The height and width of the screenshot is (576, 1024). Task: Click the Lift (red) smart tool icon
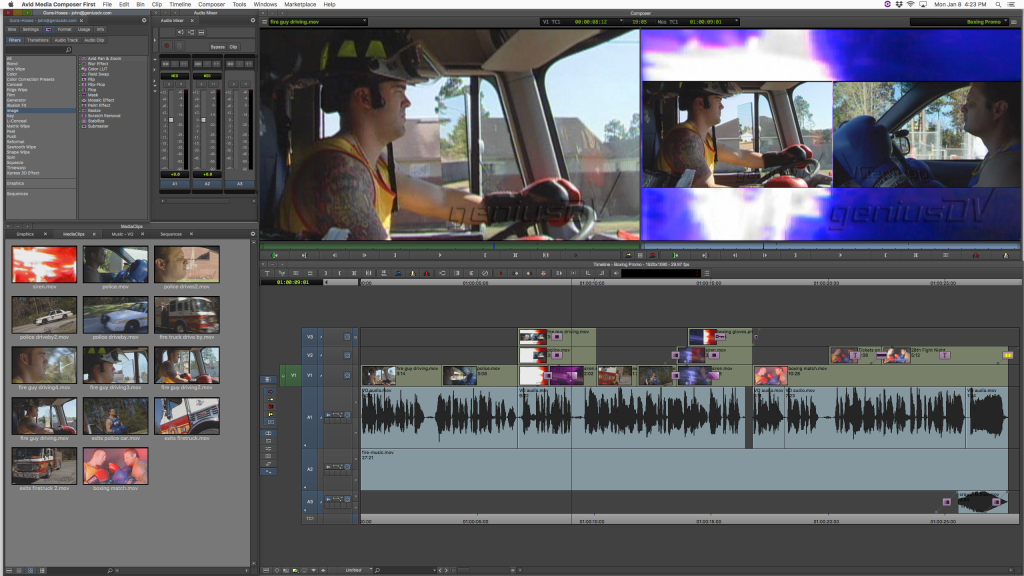pyautogui.click(x=270, y=391)
